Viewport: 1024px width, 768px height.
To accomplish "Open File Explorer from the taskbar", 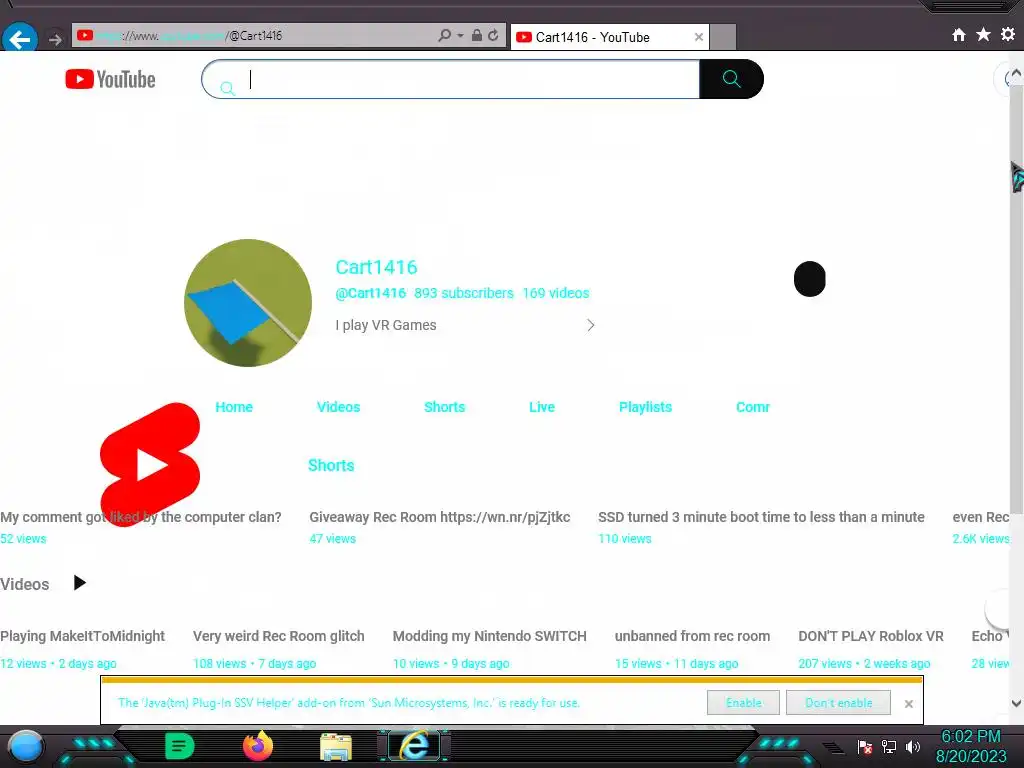I will click(336, 746).
